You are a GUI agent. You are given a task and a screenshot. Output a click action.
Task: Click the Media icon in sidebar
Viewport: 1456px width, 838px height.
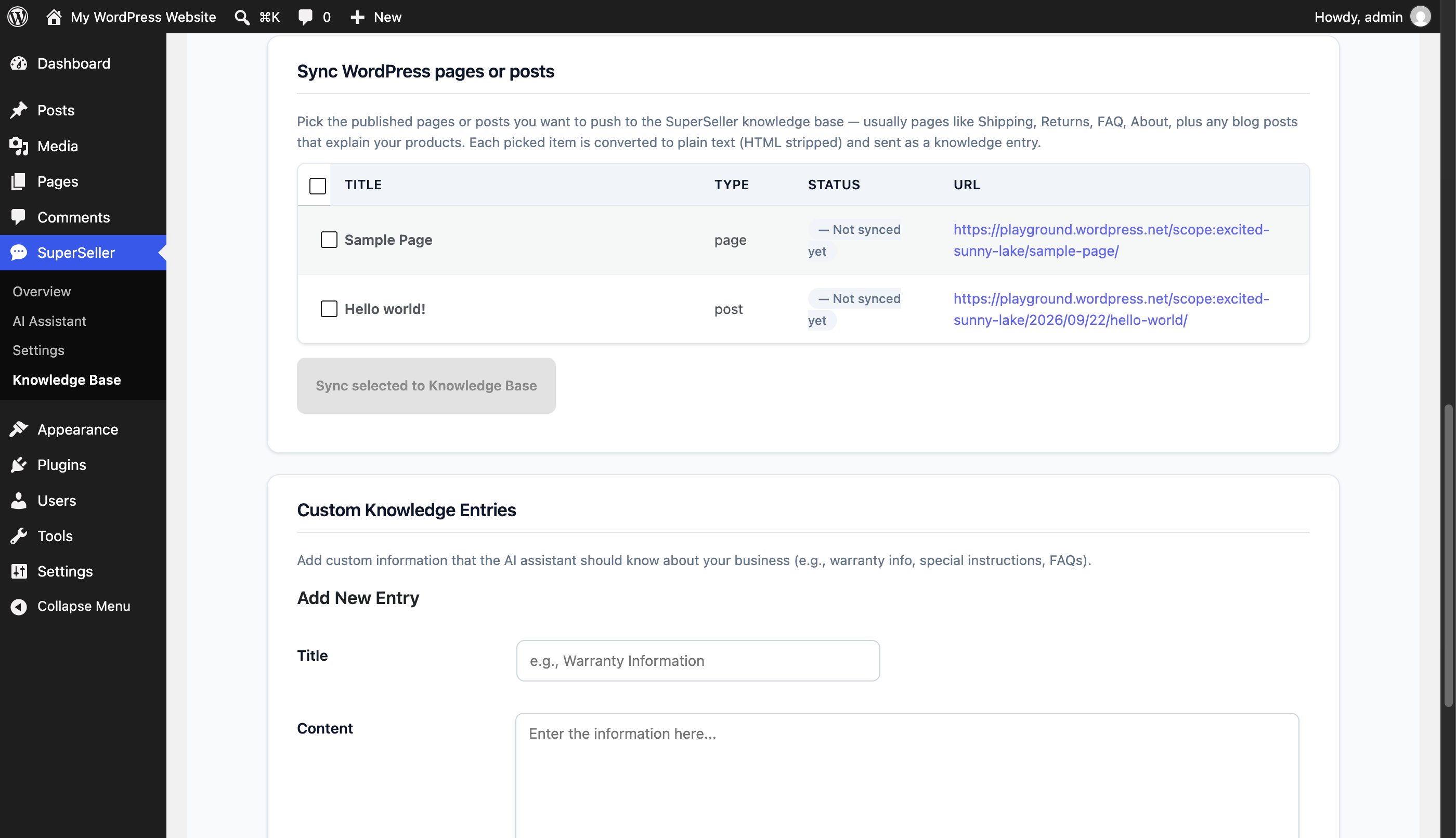click(x=18, y=146)
